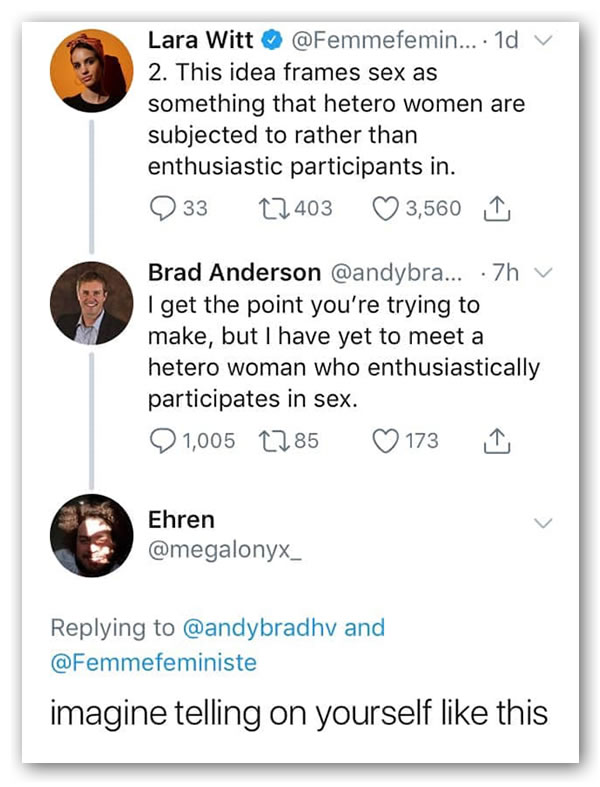Expand the options chevron on Ehren's tweet
This screenshot has width=600, height=787.
(543, 522)
